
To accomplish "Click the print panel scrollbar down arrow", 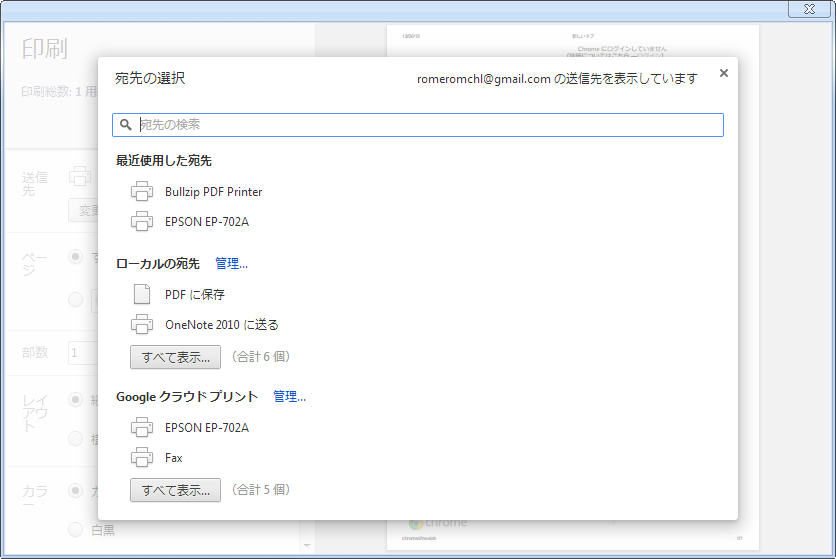I will (307, 546).
